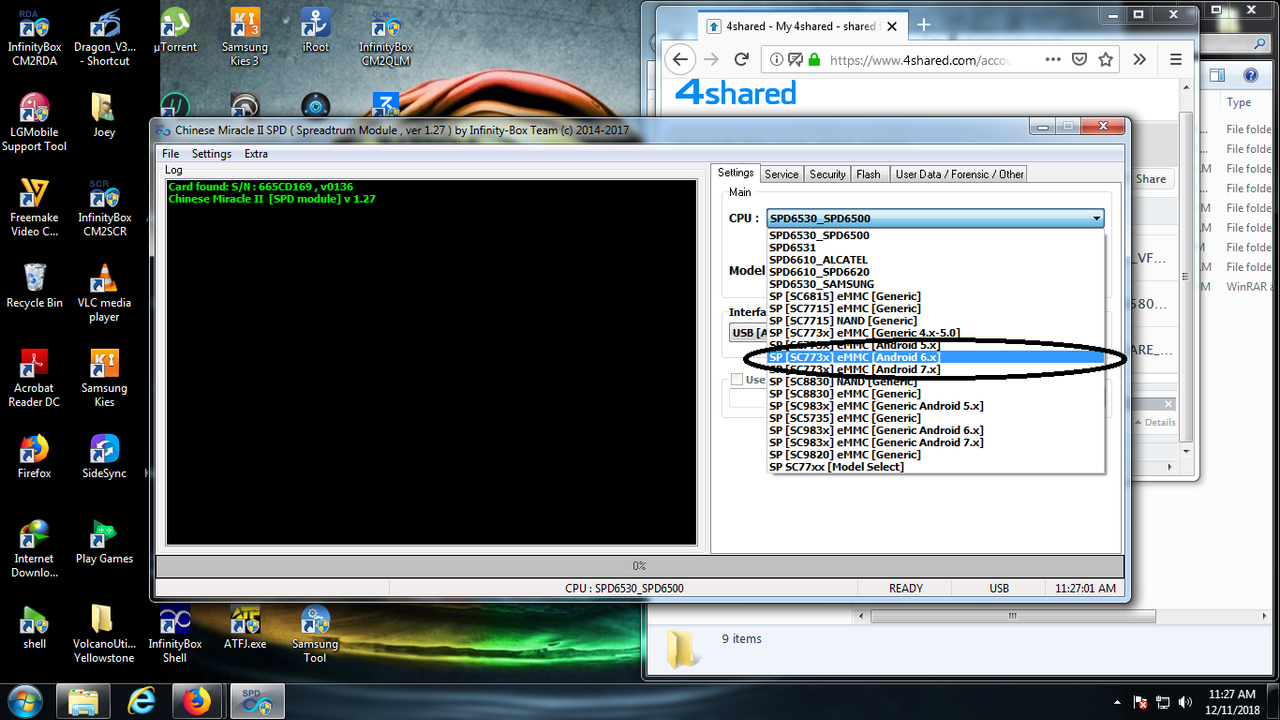
Task: Open the Firefox hamburger menu
Action: pyautogui.click(x=1176, y=60)
